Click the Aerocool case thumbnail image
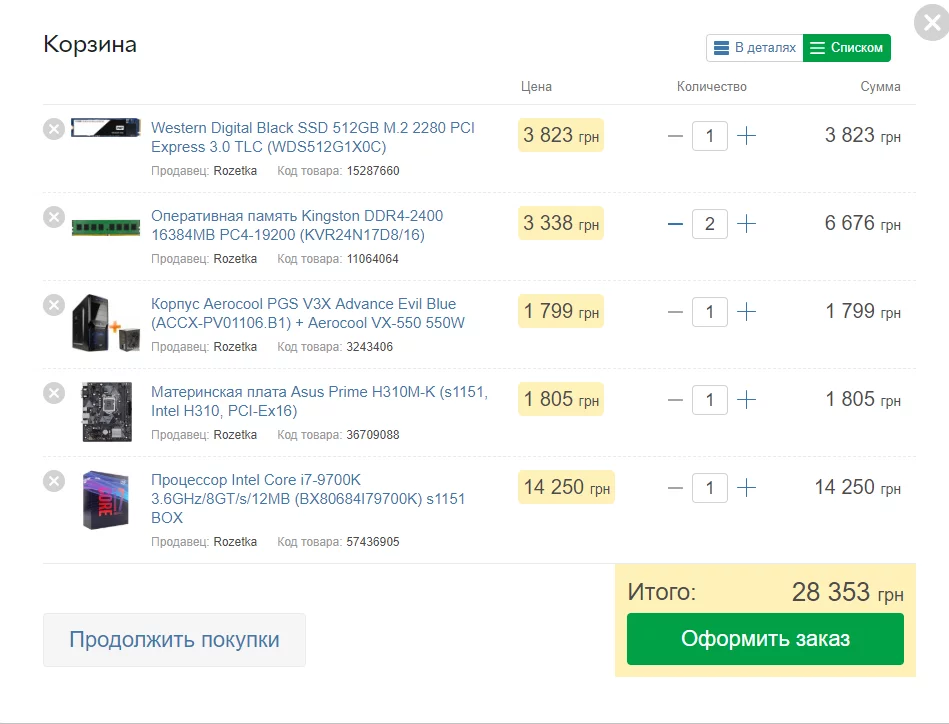The image size is (949, 724). [x=106, y=323]
